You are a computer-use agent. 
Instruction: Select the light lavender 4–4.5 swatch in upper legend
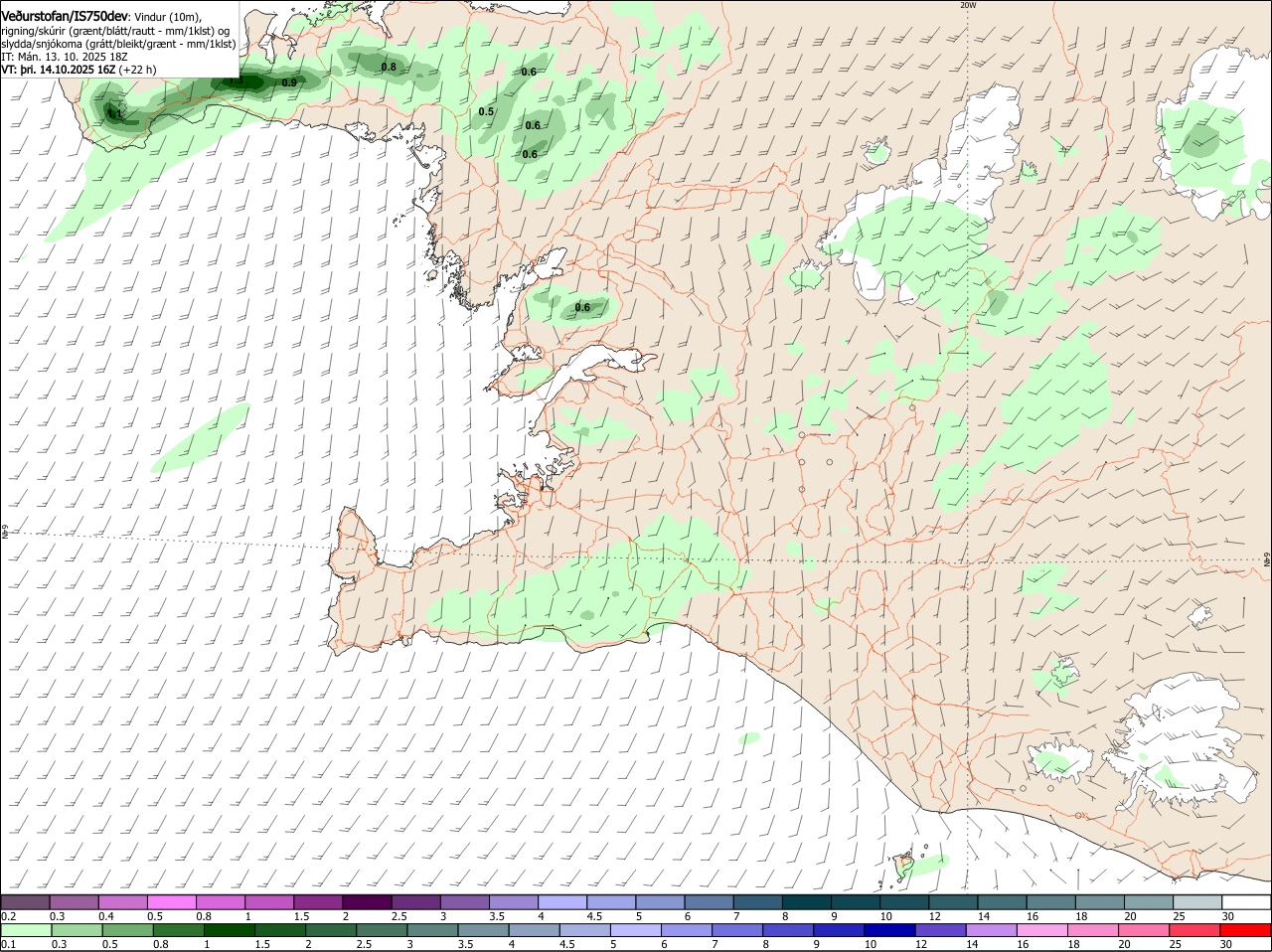562,901
